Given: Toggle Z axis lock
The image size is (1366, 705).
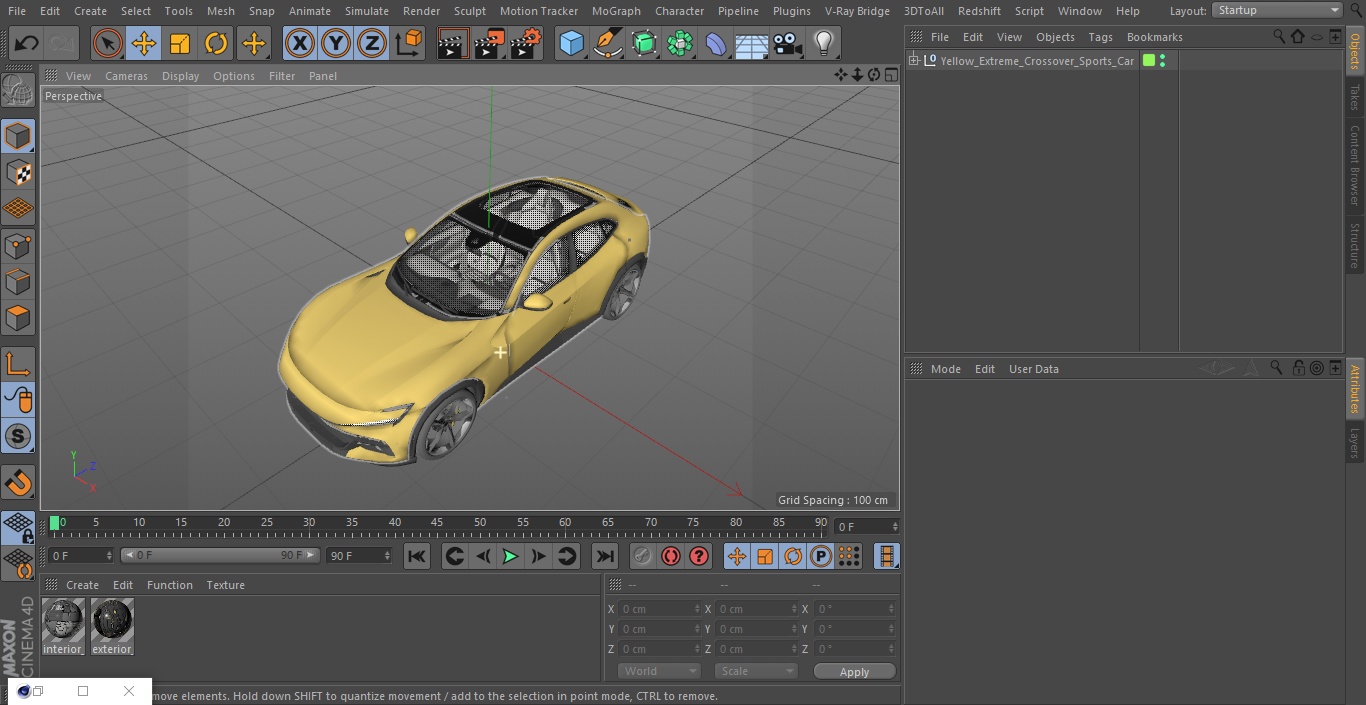Looking at the screenshot, I should [x=371, y=43].
